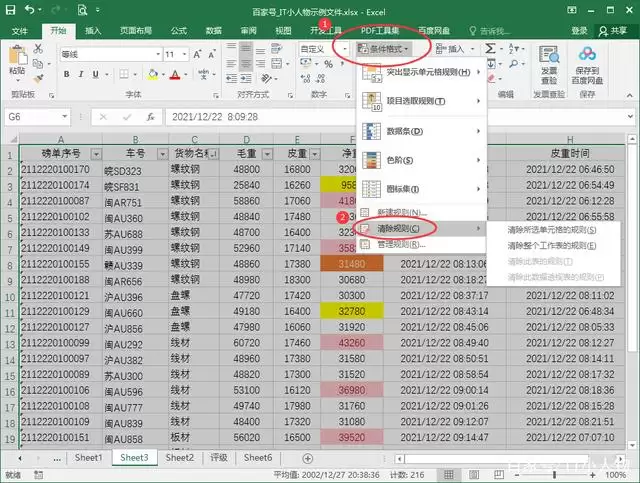640x483 pixels.
Task: Click the yellow fill color bucket
Action: (x=153, y=74)
